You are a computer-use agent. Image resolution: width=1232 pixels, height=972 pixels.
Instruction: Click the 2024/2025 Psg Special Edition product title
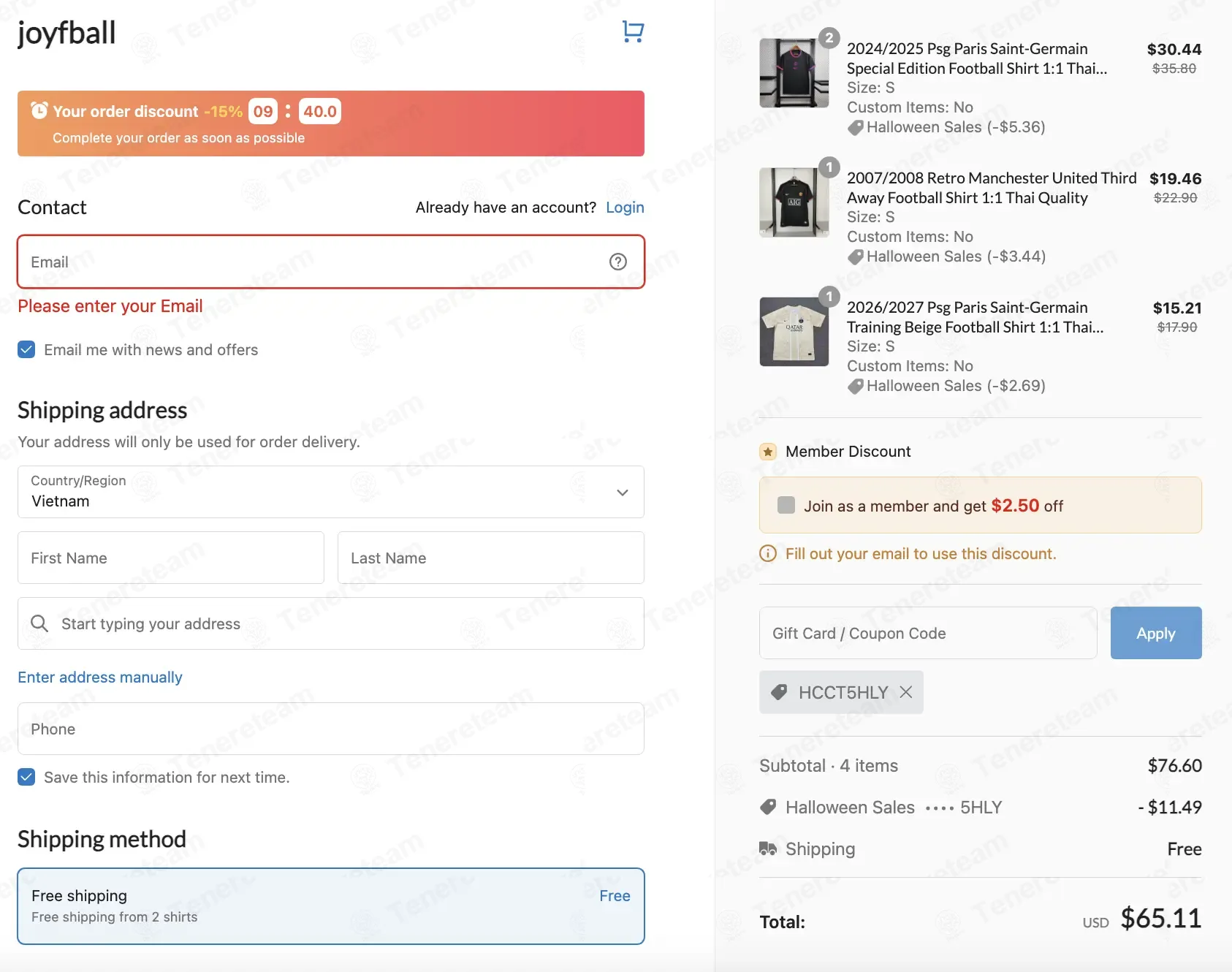(x=977, y=58)
